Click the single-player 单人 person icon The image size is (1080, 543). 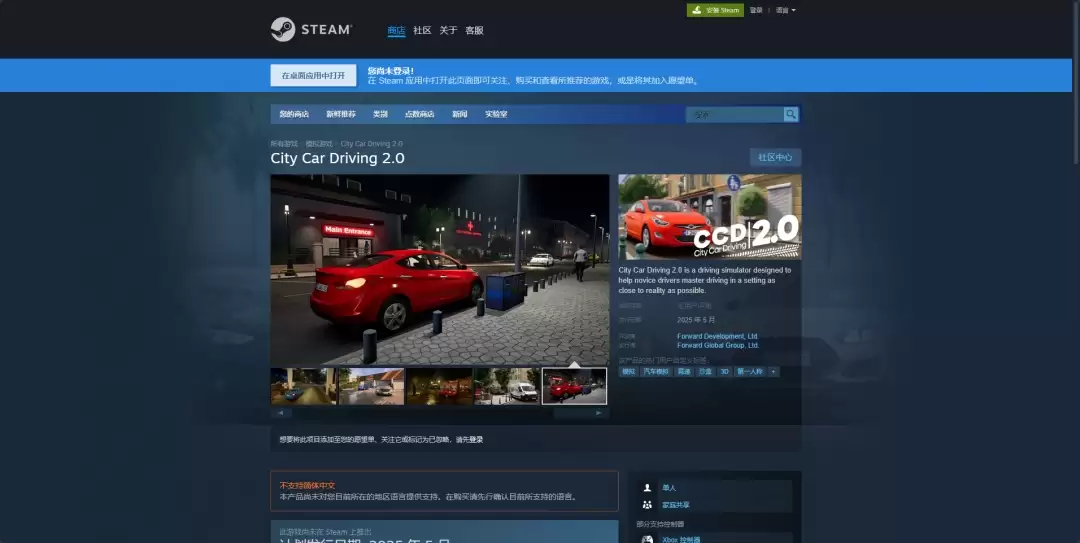[x=647, y=488]
